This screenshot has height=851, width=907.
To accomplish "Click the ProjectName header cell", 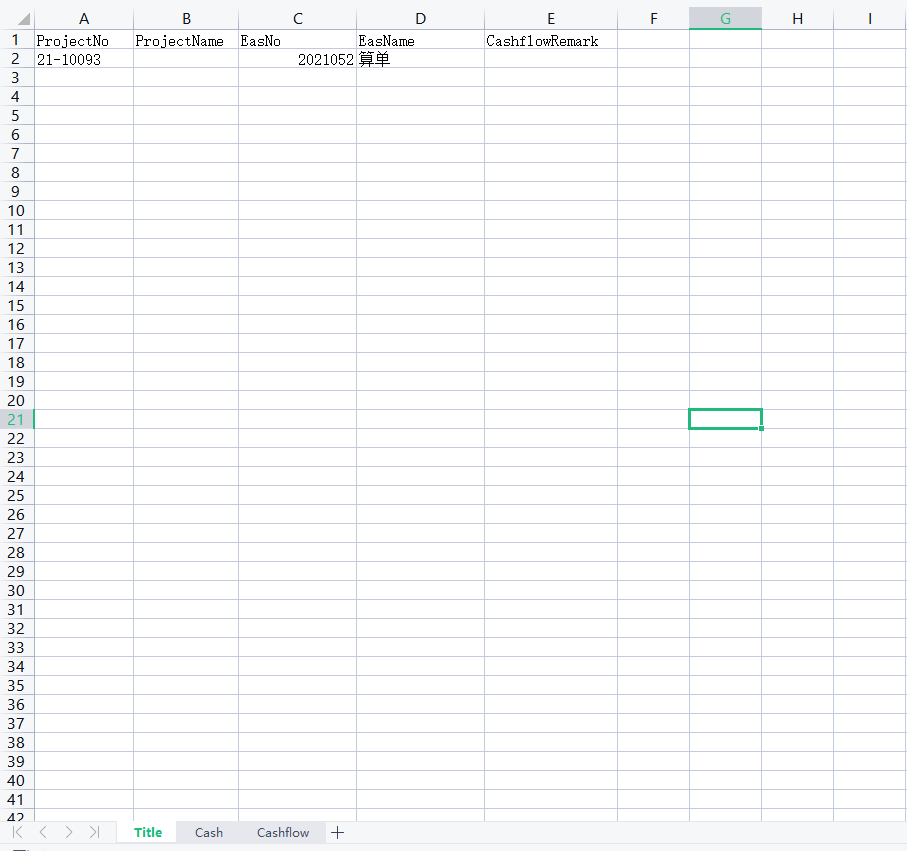I will coord(186,41).
